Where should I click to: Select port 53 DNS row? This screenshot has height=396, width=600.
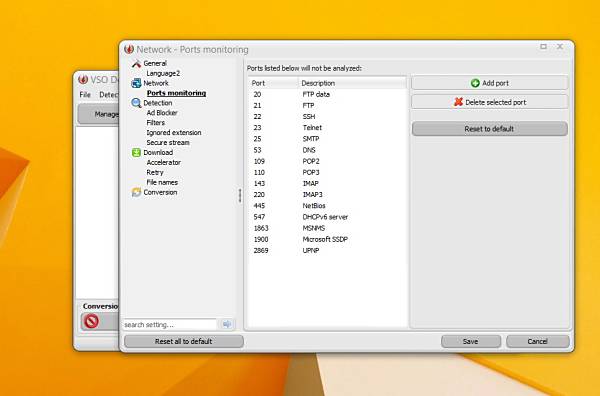point(327,150)
